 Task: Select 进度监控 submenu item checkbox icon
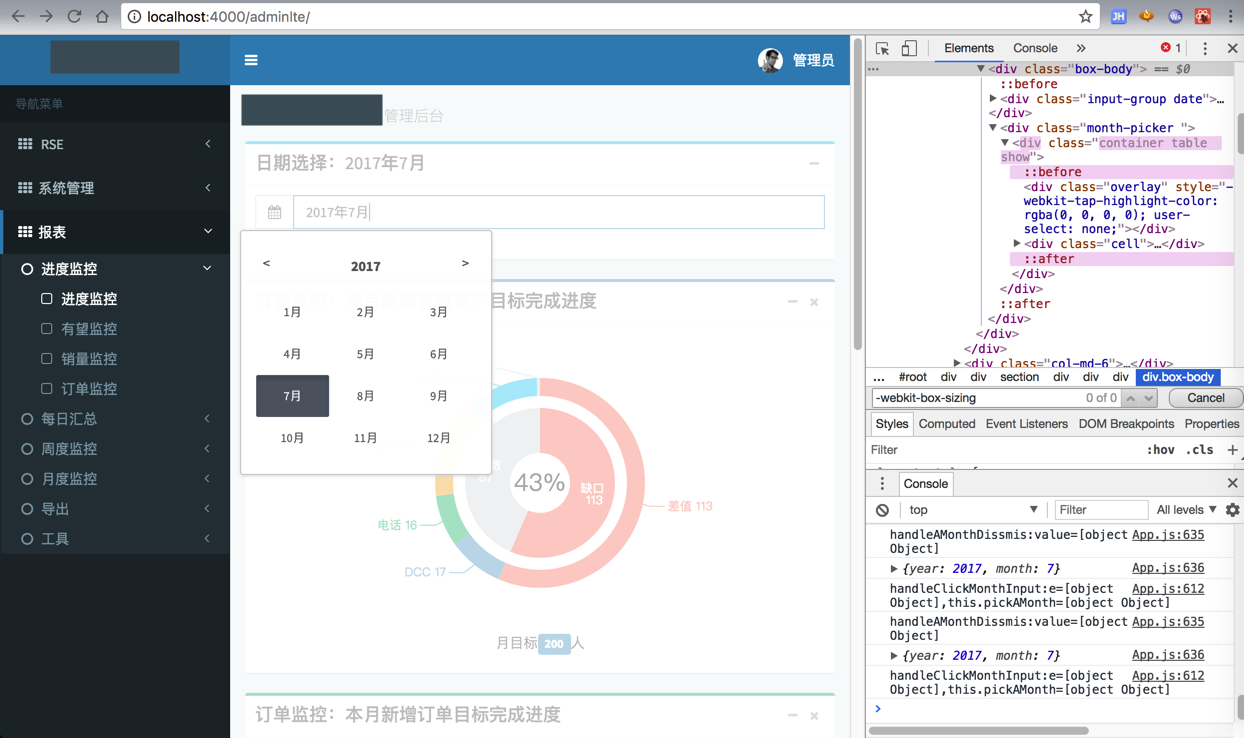(x=47, y=298)
